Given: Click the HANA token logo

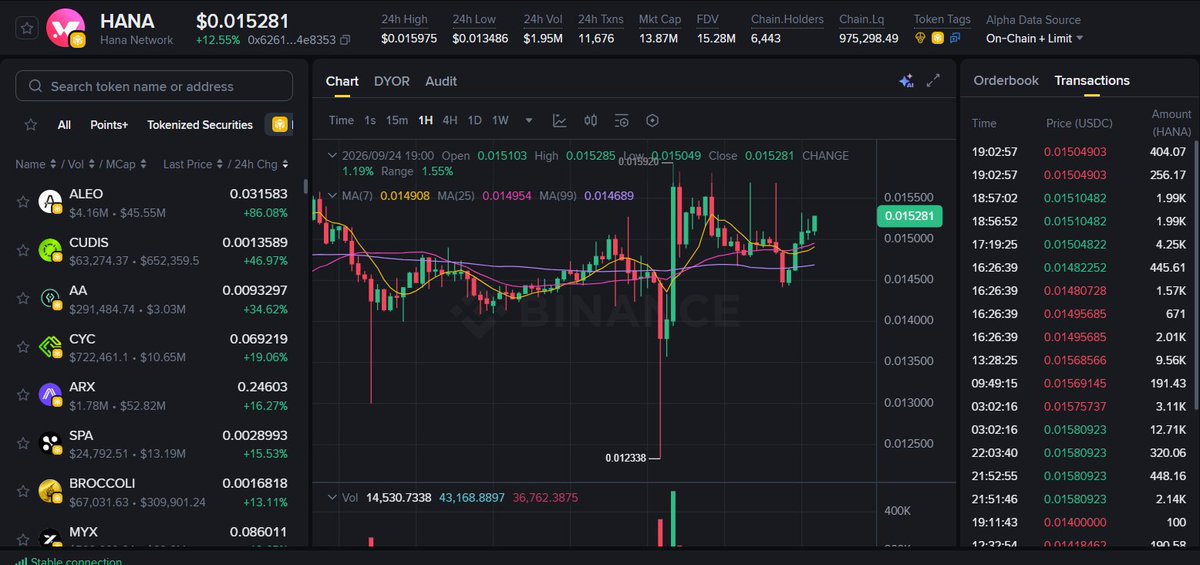Looking at the screenshot, I should click(x=68, y=27).
